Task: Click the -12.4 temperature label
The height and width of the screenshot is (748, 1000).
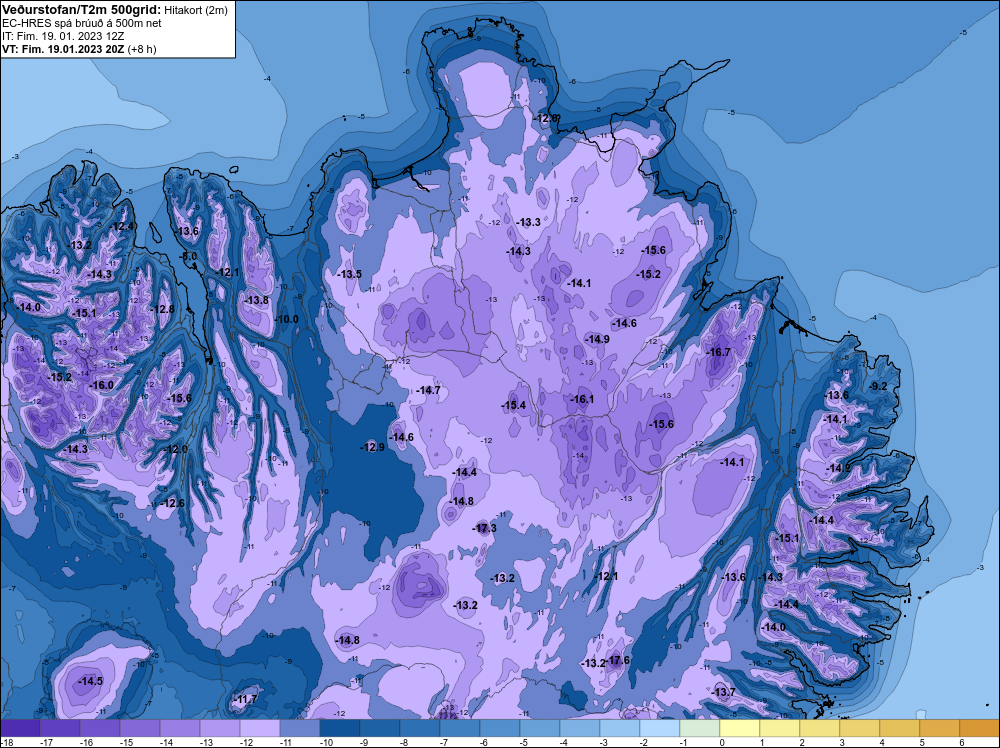Action: [122, 226]
